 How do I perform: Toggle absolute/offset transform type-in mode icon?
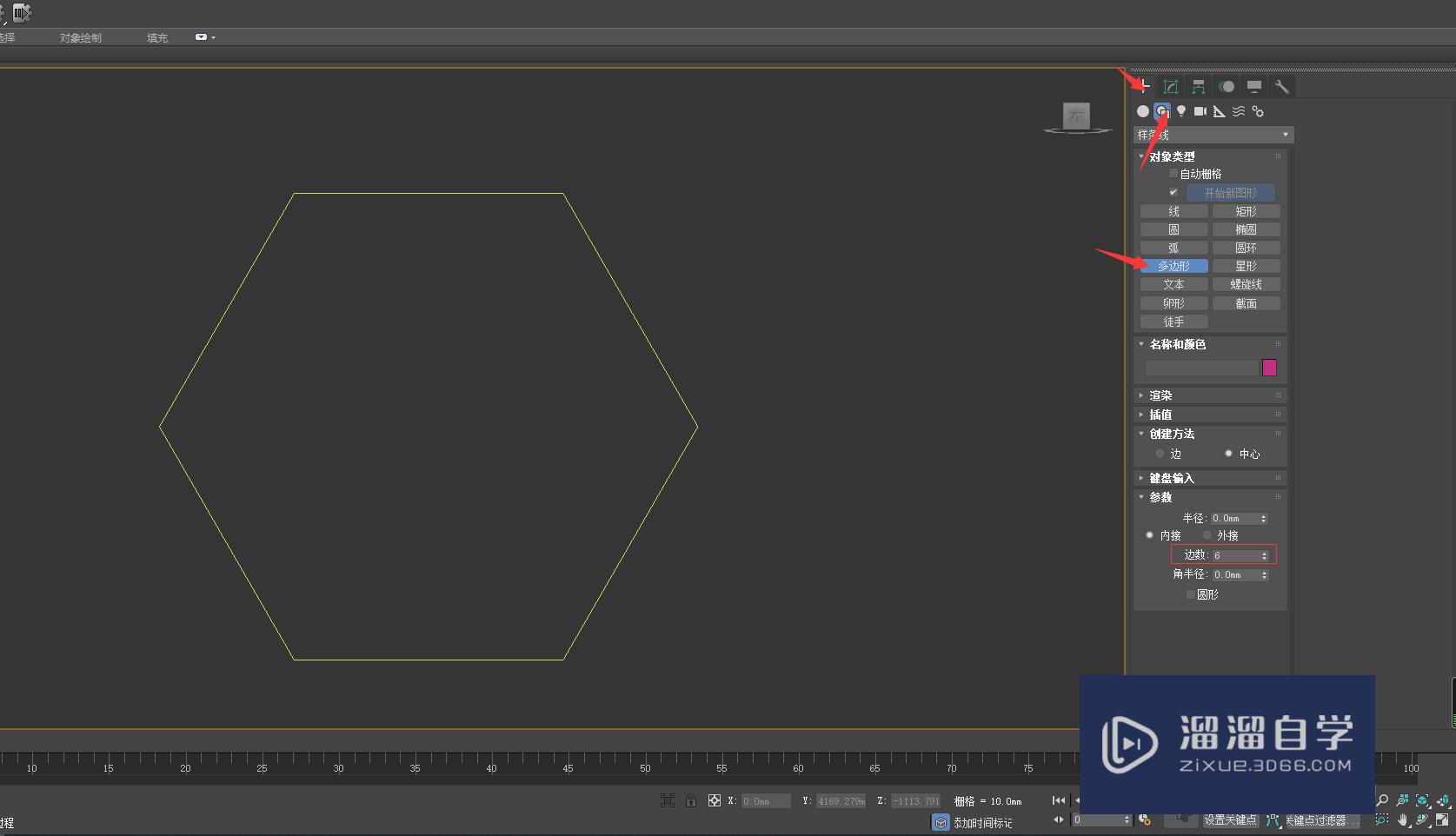click(714, 800)
